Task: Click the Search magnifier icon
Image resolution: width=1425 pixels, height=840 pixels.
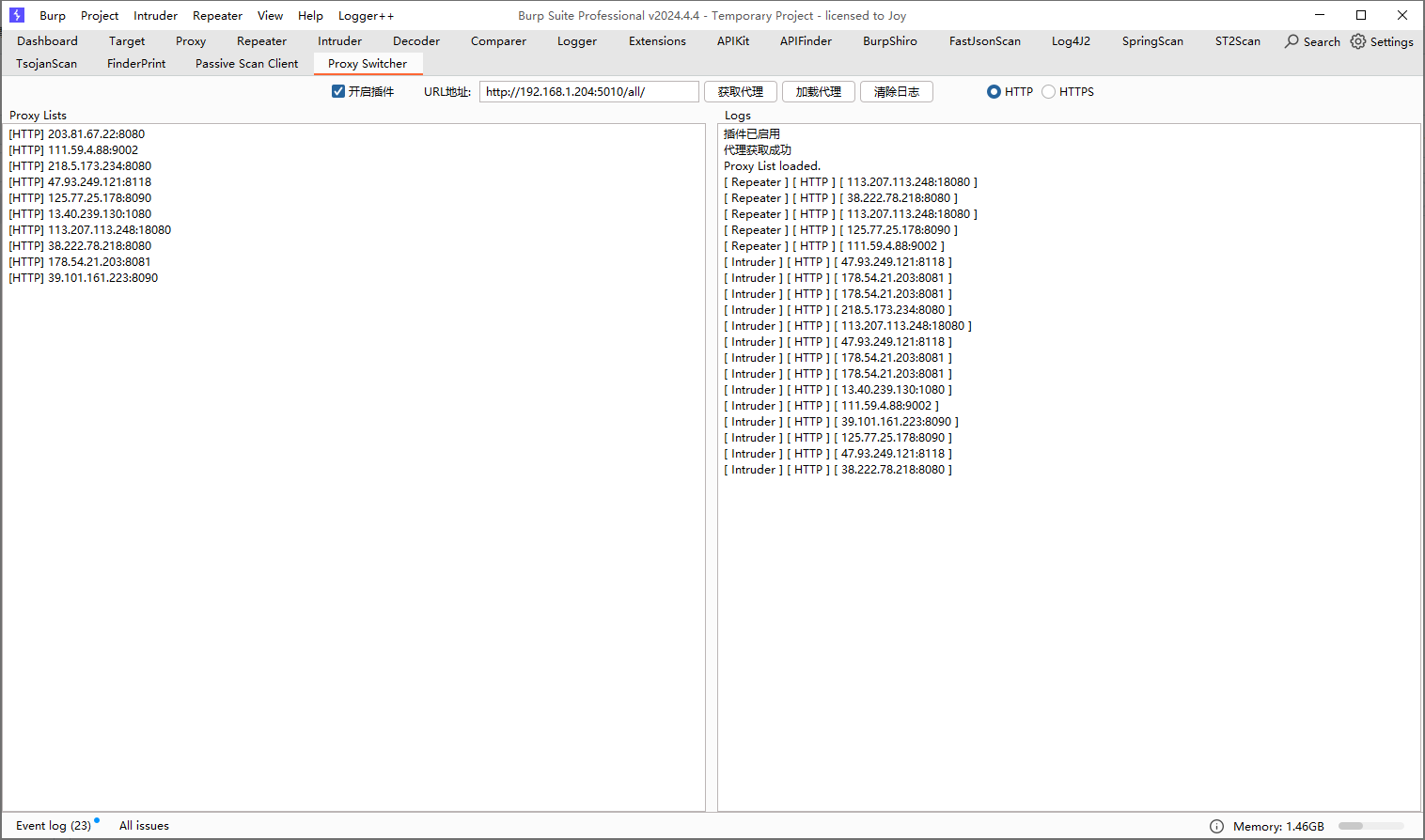Action: (1292, 41)
